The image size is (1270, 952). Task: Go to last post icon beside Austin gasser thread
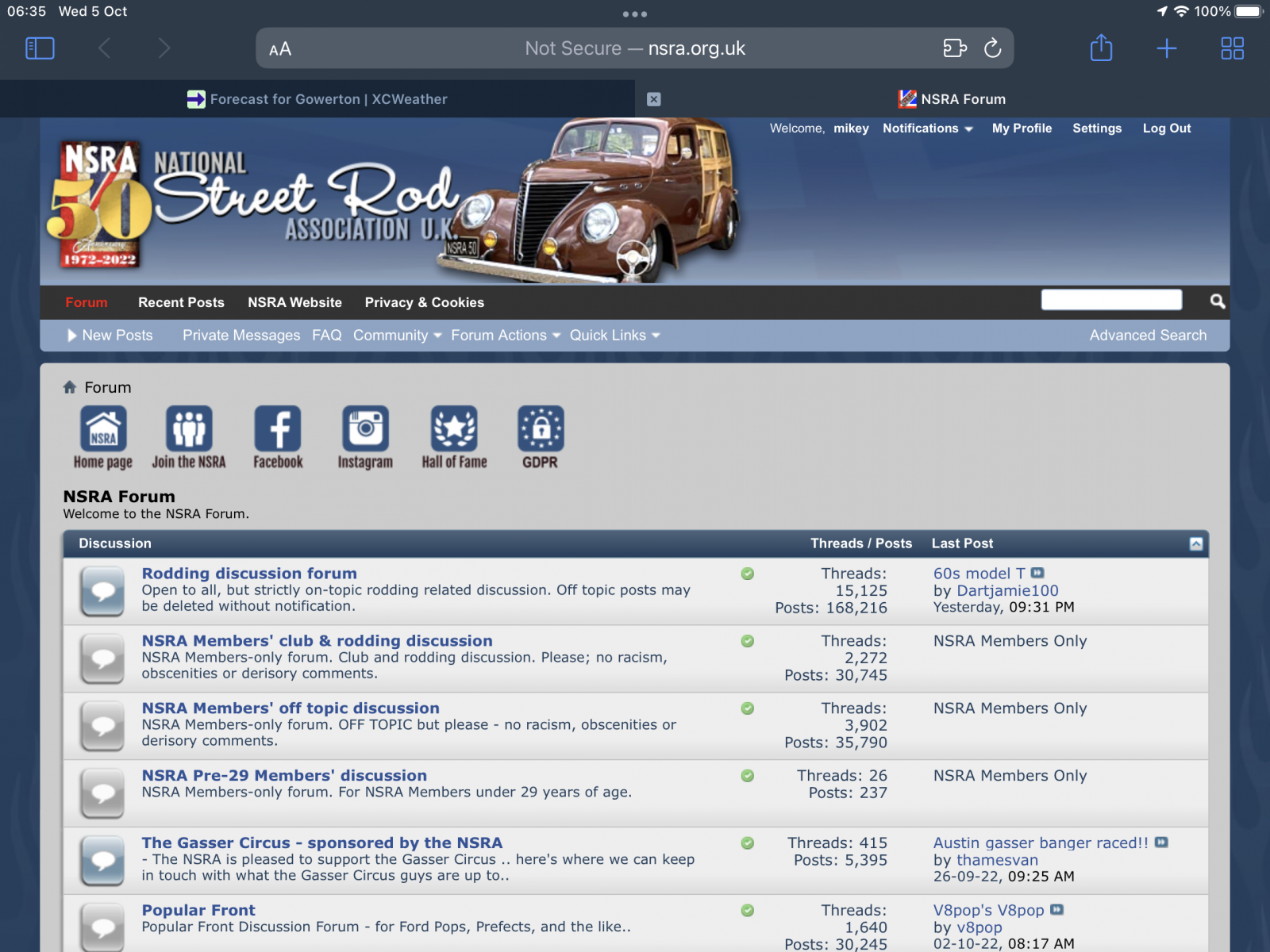click(1161, 843)
